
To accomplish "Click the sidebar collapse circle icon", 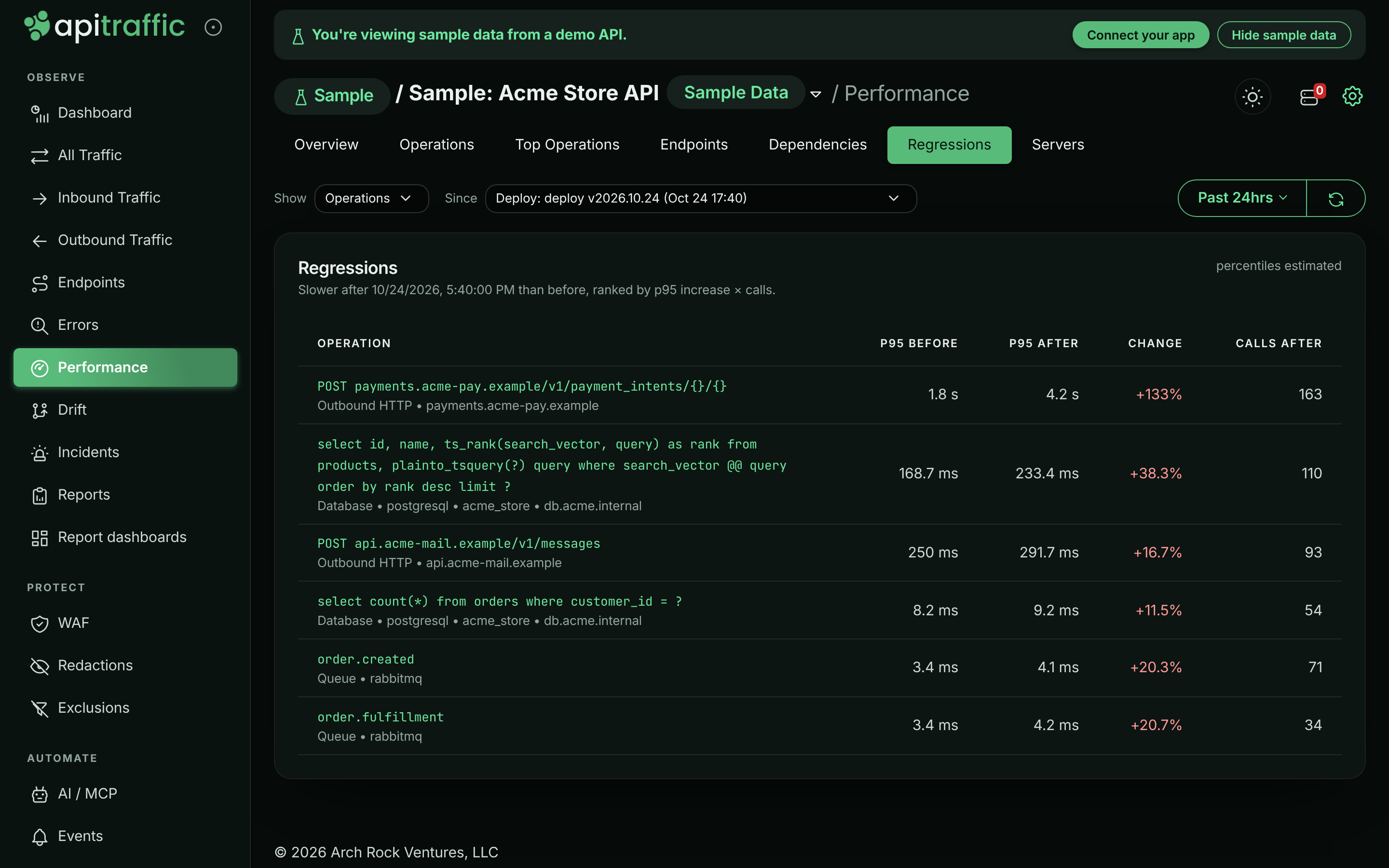I will [x=213, y=27].
